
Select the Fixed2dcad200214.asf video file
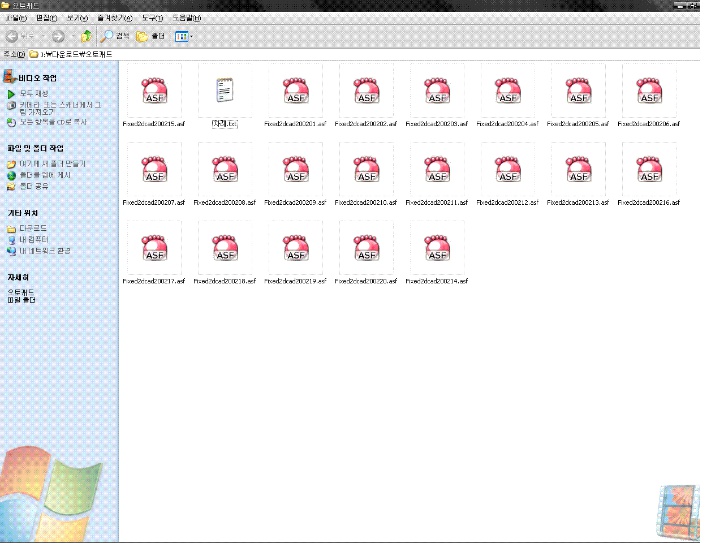click(437, 253)
